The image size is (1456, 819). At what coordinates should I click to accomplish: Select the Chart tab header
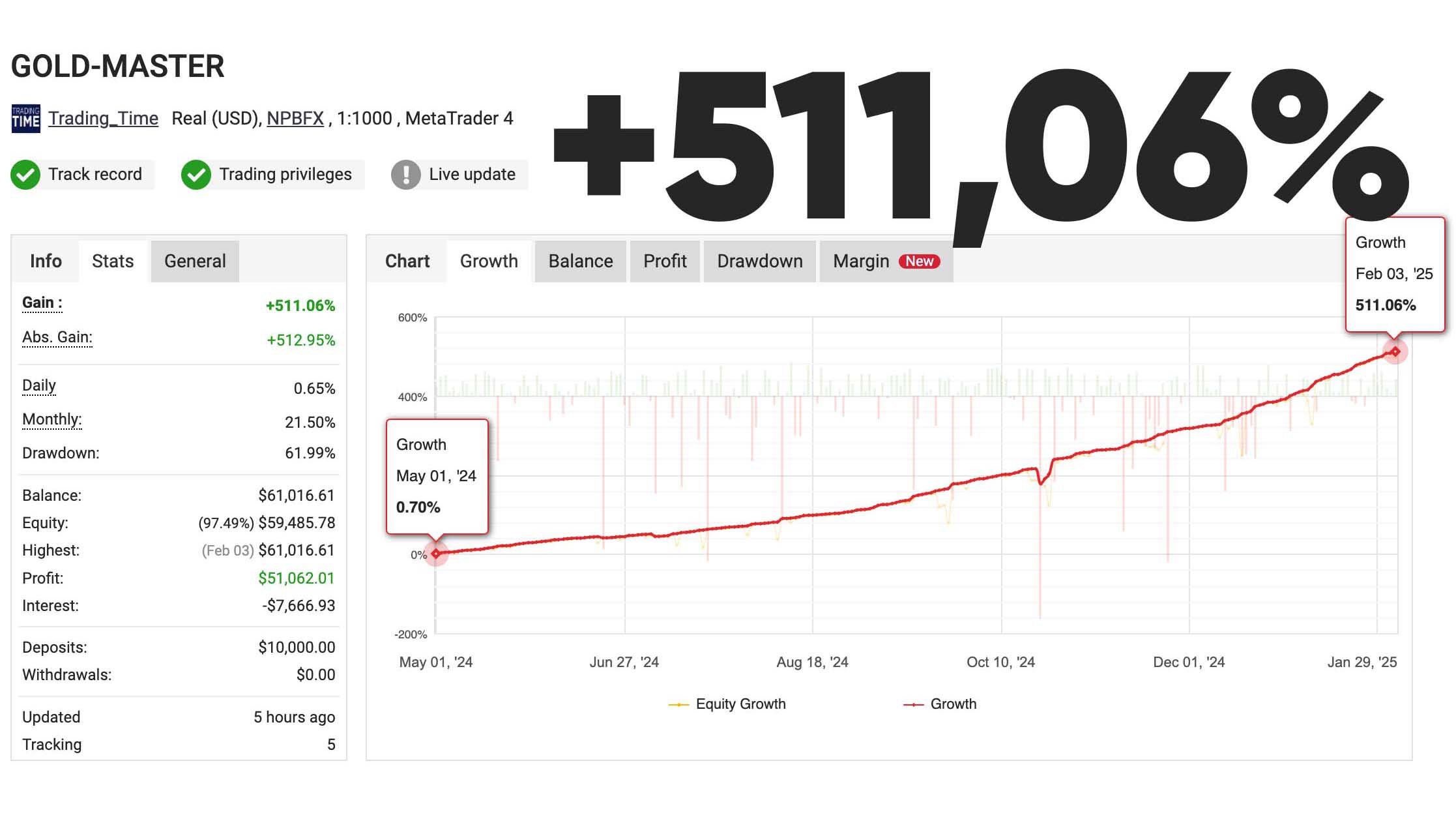coord(407,261)
